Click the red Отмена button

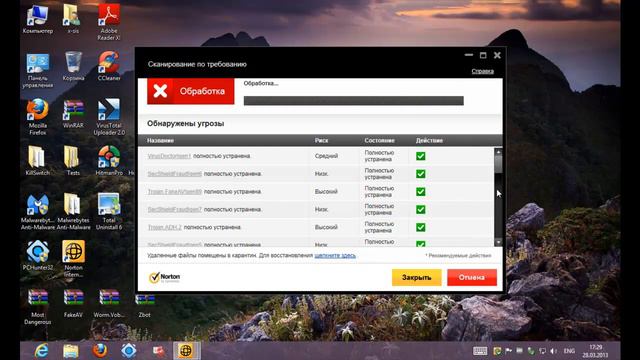tap(472, 278)
